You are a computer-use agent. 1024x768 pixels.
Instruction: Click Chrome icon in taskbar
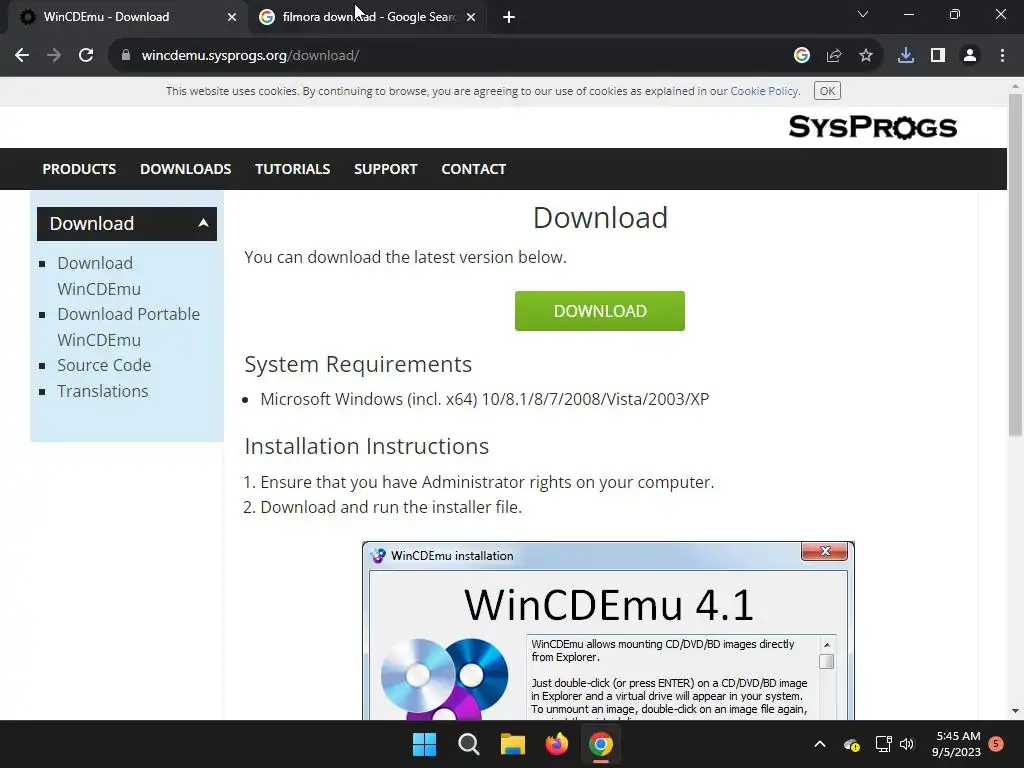click(x=601, y=744)
